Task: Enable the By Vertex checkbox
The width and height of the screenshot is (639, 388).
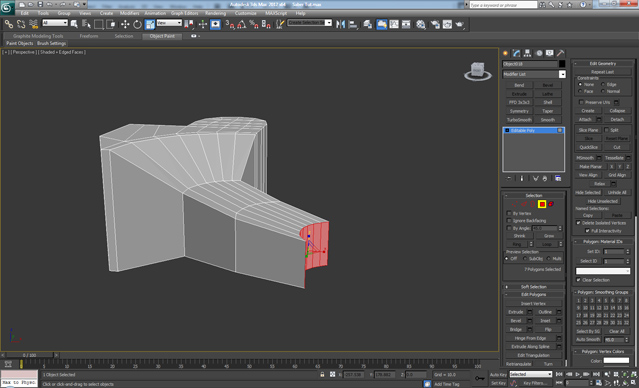Action: (509, 213)
